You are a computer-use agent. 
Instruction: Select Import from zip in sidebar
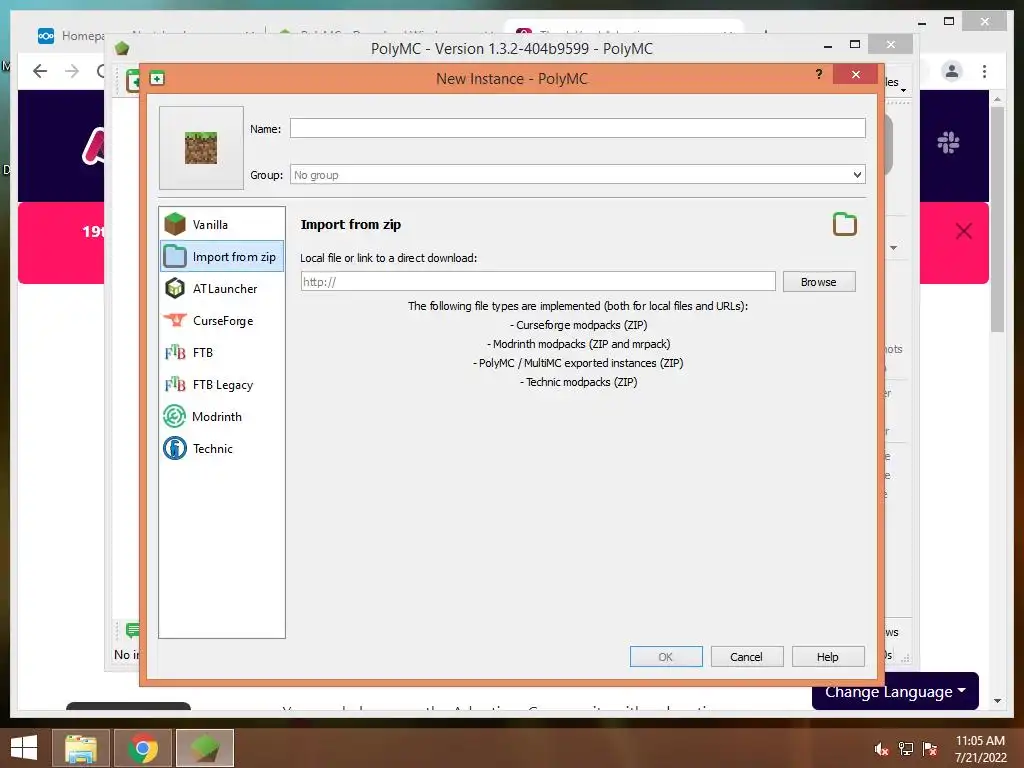point(222,257)
